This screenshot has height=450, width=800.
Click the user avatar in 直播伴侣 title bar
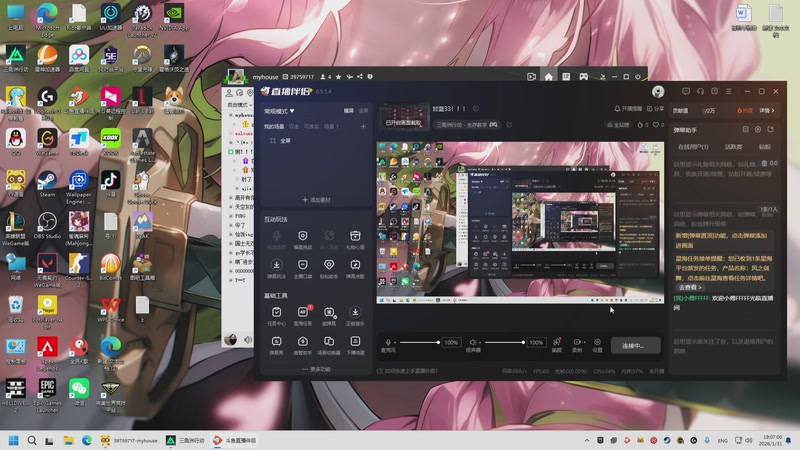[658, 91]
